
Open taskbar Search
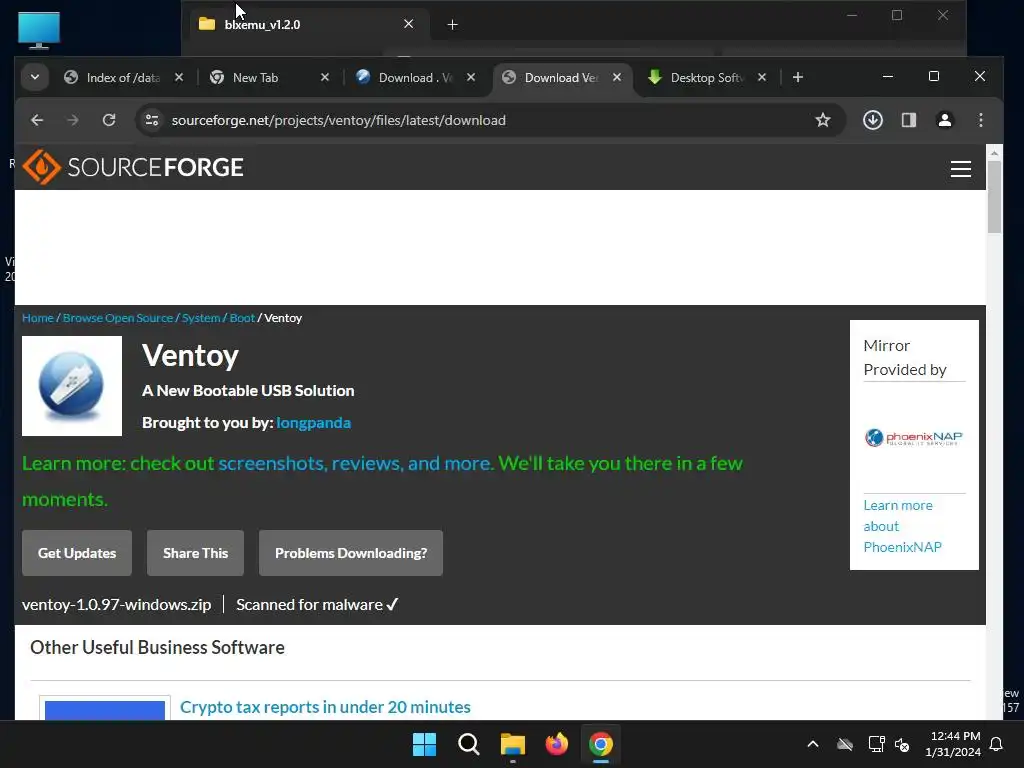point(469,744)
